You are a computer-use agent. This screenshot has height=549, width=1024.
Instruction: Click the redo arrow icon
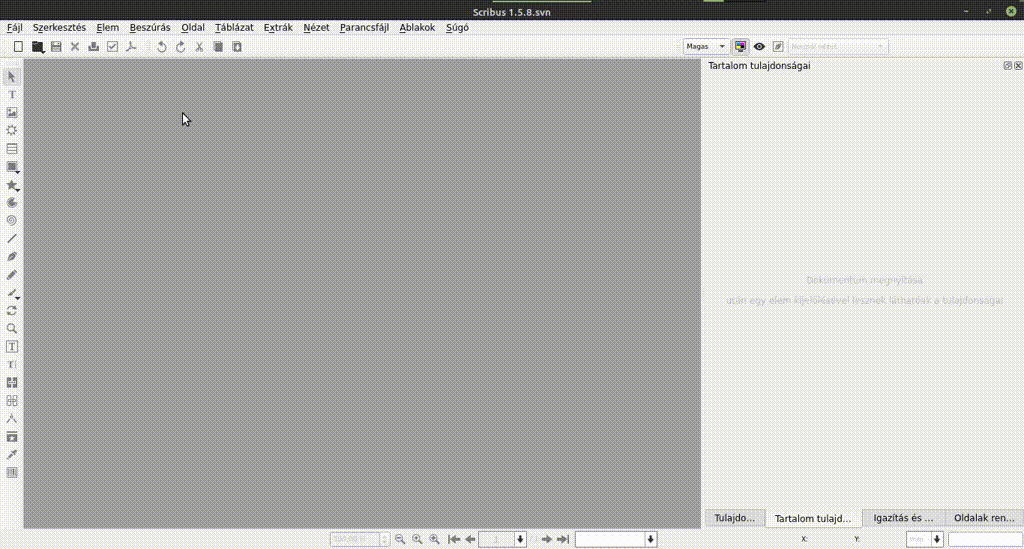[180, 46]
